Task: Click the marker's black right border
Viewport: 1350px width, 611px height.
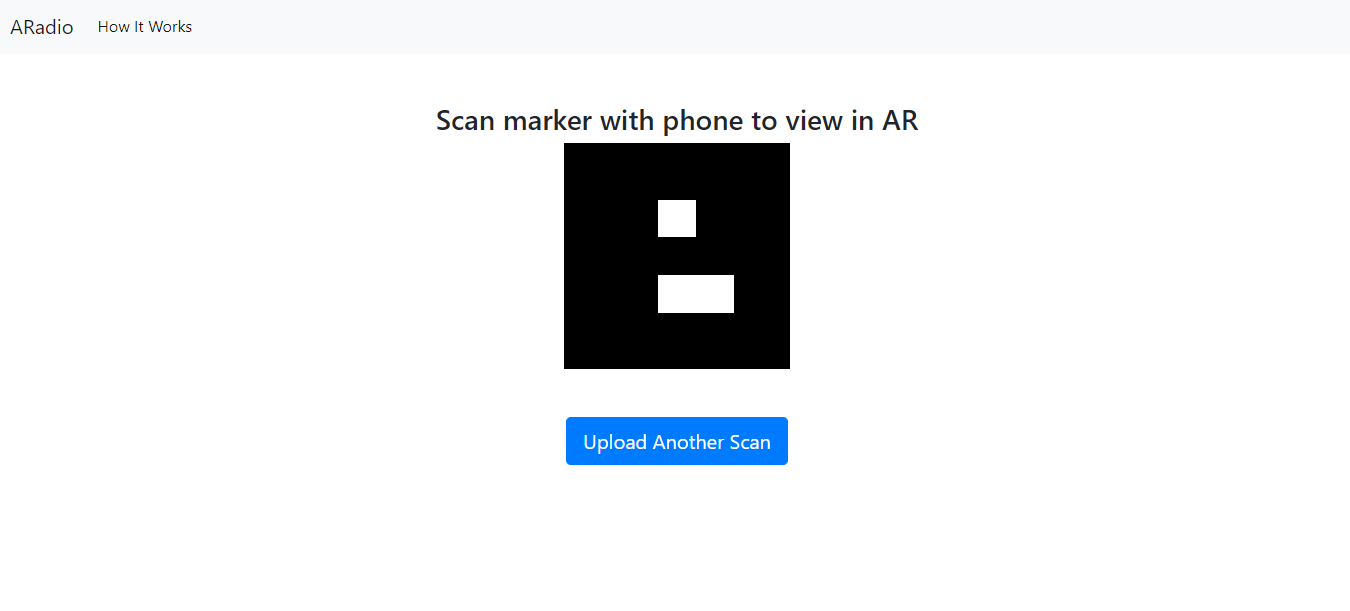Action: [x=762, y=256]
